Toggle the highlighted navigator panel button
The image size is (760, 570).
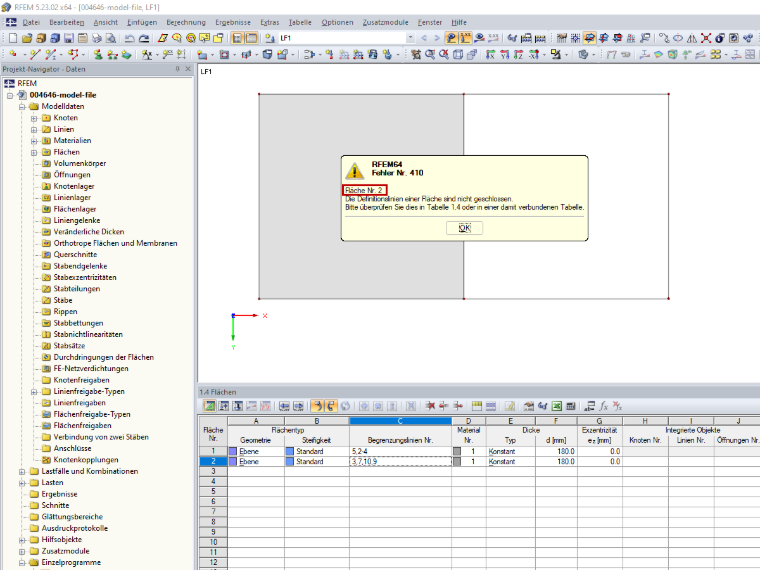tap(237, 38)
